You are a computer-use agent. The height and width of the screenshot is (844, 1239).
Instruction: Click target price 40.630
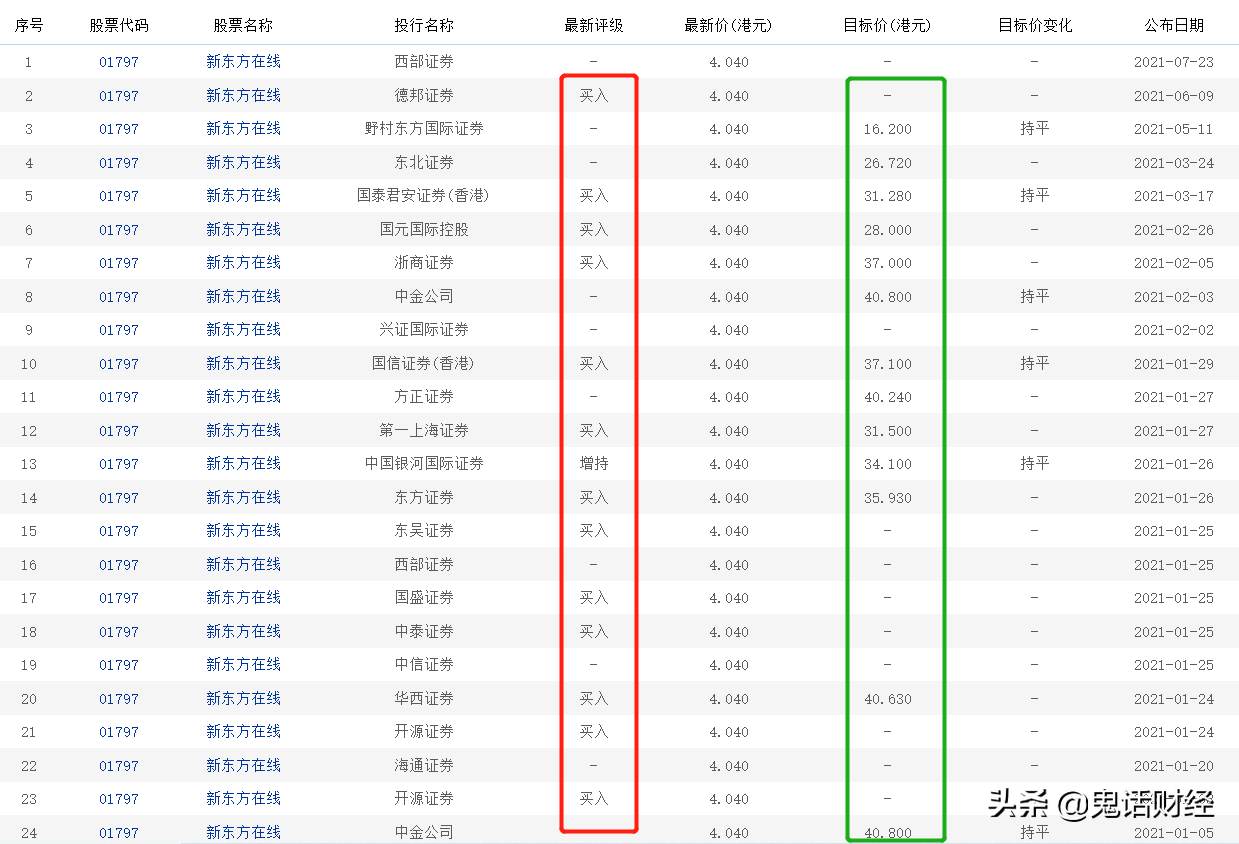(x=887, y=699)
